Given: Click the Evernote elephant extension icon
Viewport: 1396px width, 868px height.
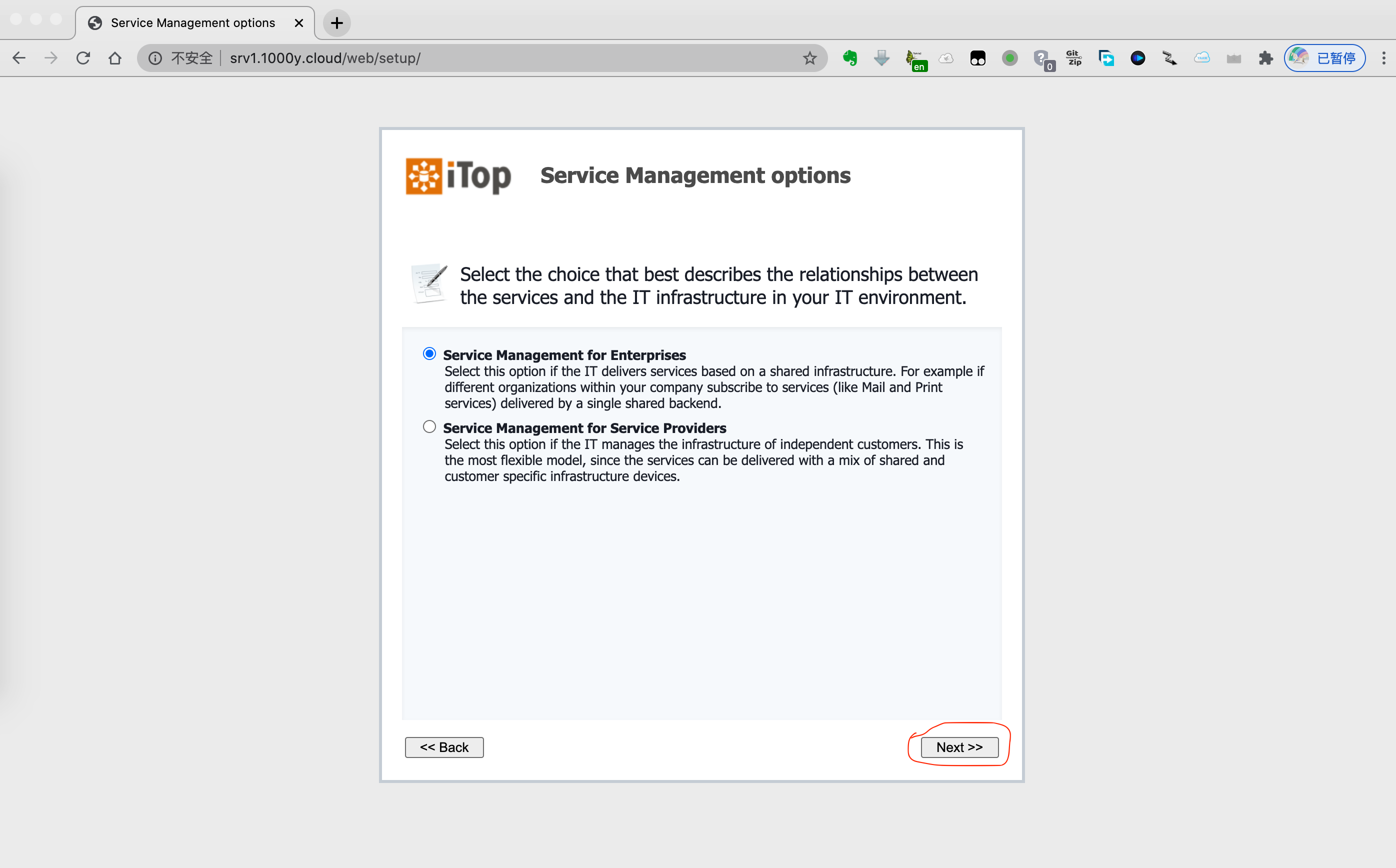Looking at the screenshot, I should tap(849, 58).
